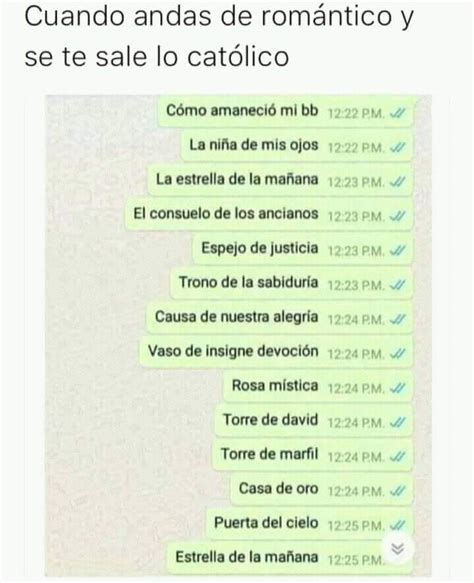
Task: Click read receipt checkmarks on 'Cómo amaneció mi bb'
Action: point(397,113)
